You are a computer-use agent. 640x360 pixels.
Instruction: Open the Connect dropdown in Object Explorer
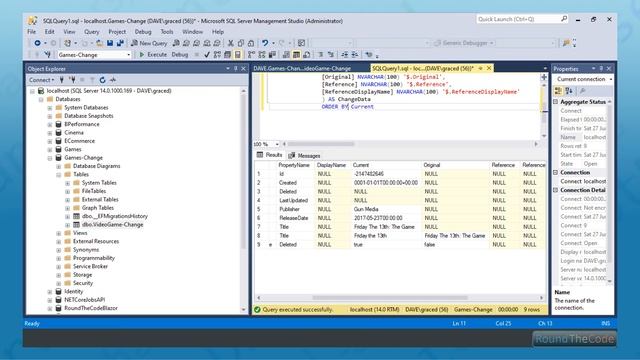click(x=42, y=80)
